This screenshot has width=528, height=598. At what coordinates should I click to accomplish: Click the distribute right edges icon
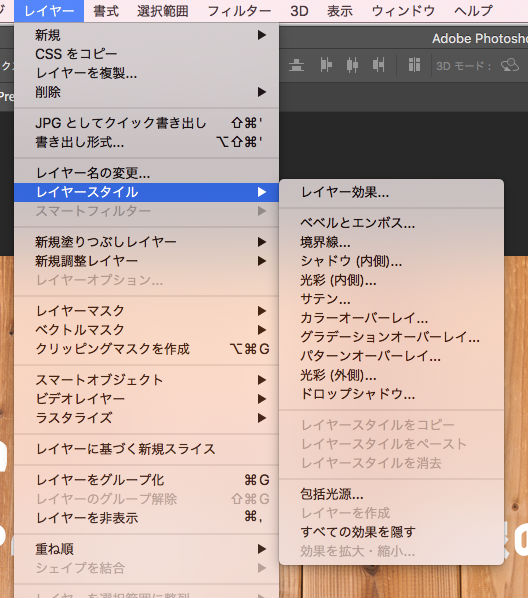coord(378,65)
